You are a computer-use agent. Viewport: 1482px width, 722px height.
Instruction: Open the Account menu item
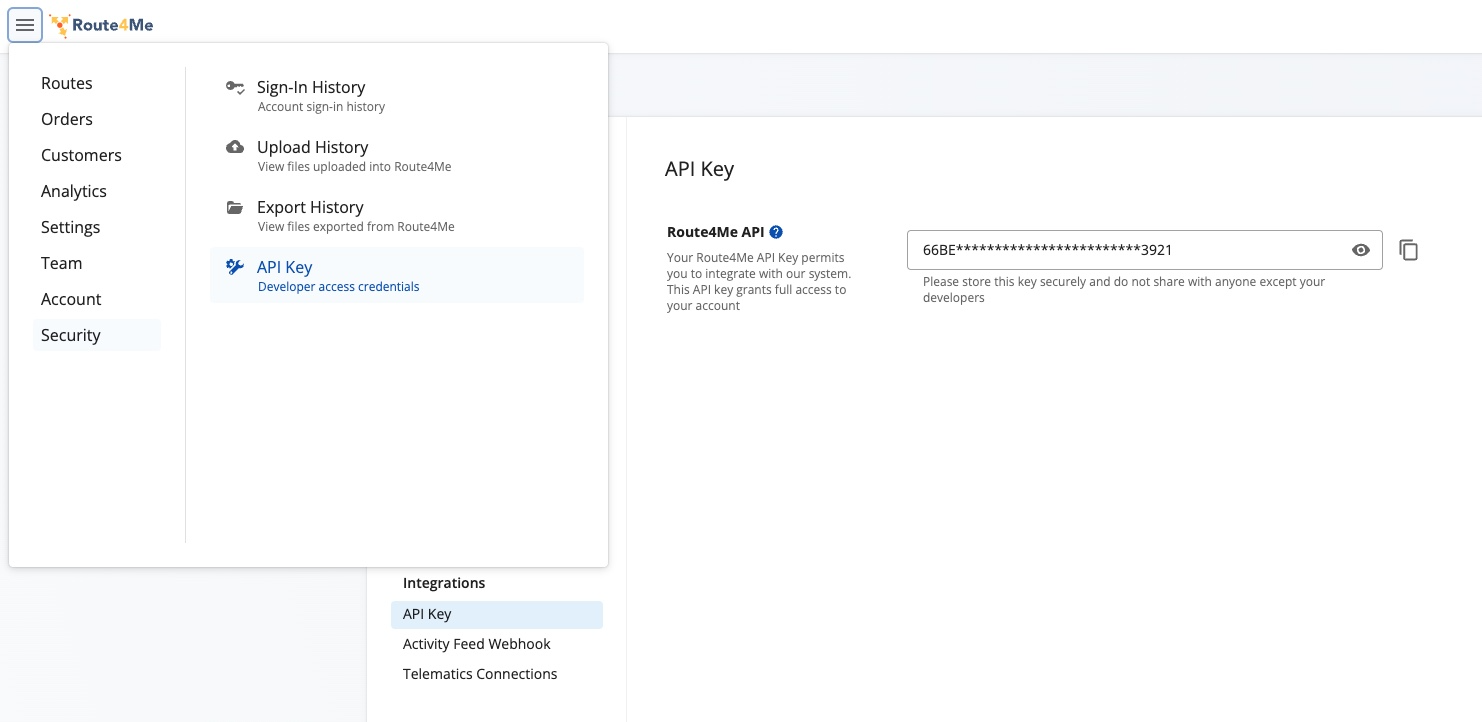point(97,299)
